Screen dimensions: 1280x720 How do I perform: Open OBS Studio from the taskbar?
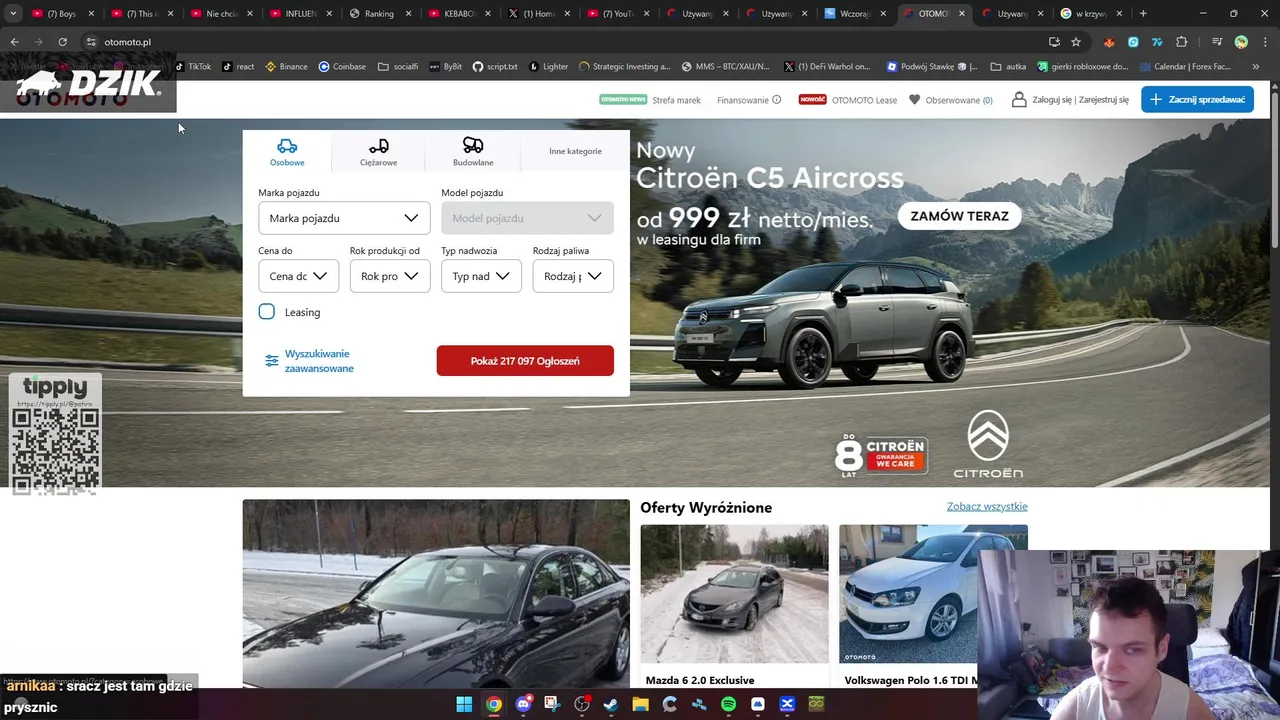(582, 704)
